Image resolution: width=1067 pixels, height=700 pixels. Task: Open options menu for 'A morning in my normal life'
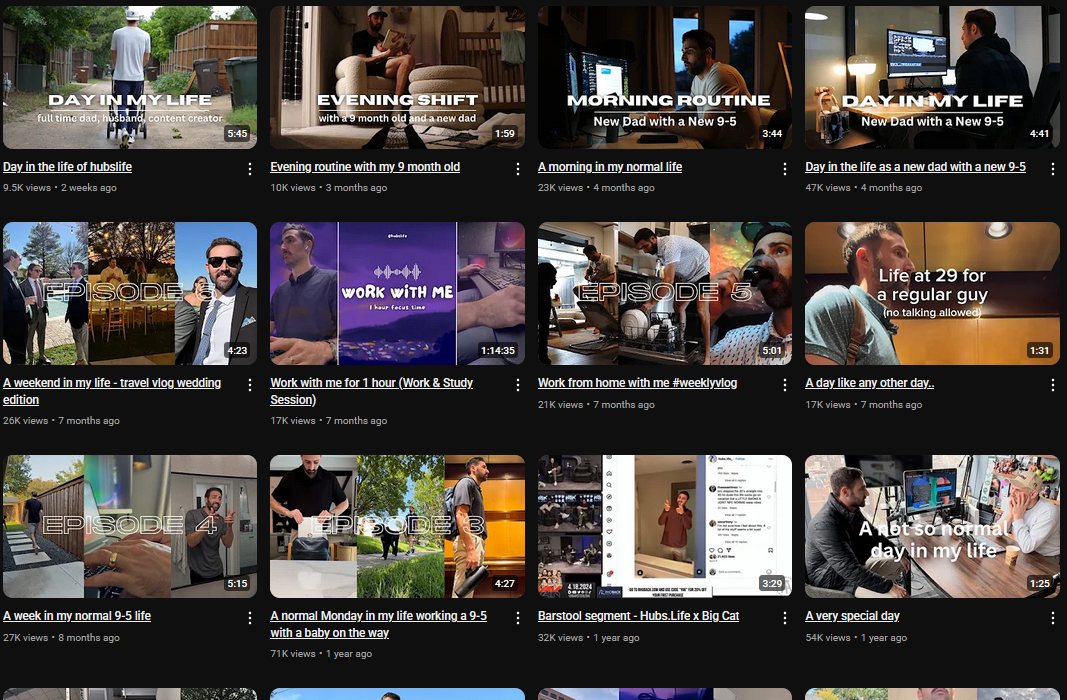(785, 169)
